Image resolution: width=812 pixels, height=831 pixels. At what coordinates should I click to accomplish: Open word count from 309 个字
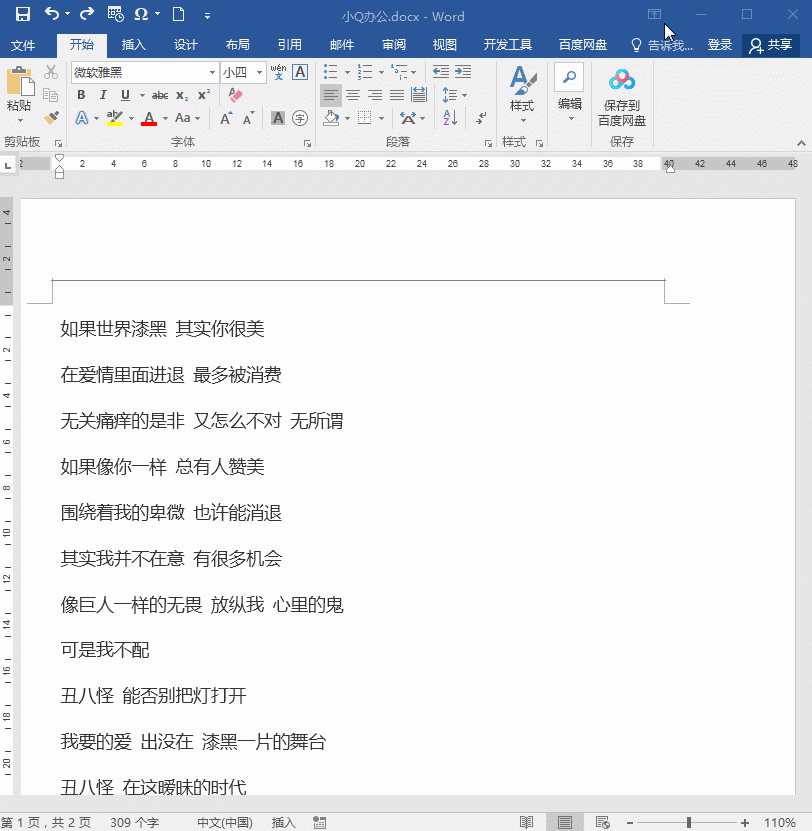coord(134,823)
